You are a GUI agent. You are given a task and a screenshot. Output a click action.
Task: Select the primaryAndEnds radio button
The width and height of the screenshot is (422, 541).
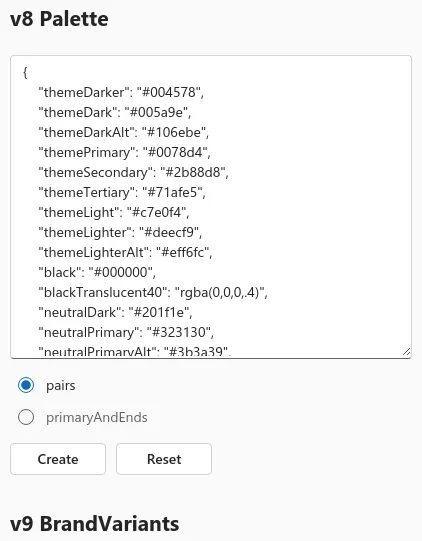[26, 417]
